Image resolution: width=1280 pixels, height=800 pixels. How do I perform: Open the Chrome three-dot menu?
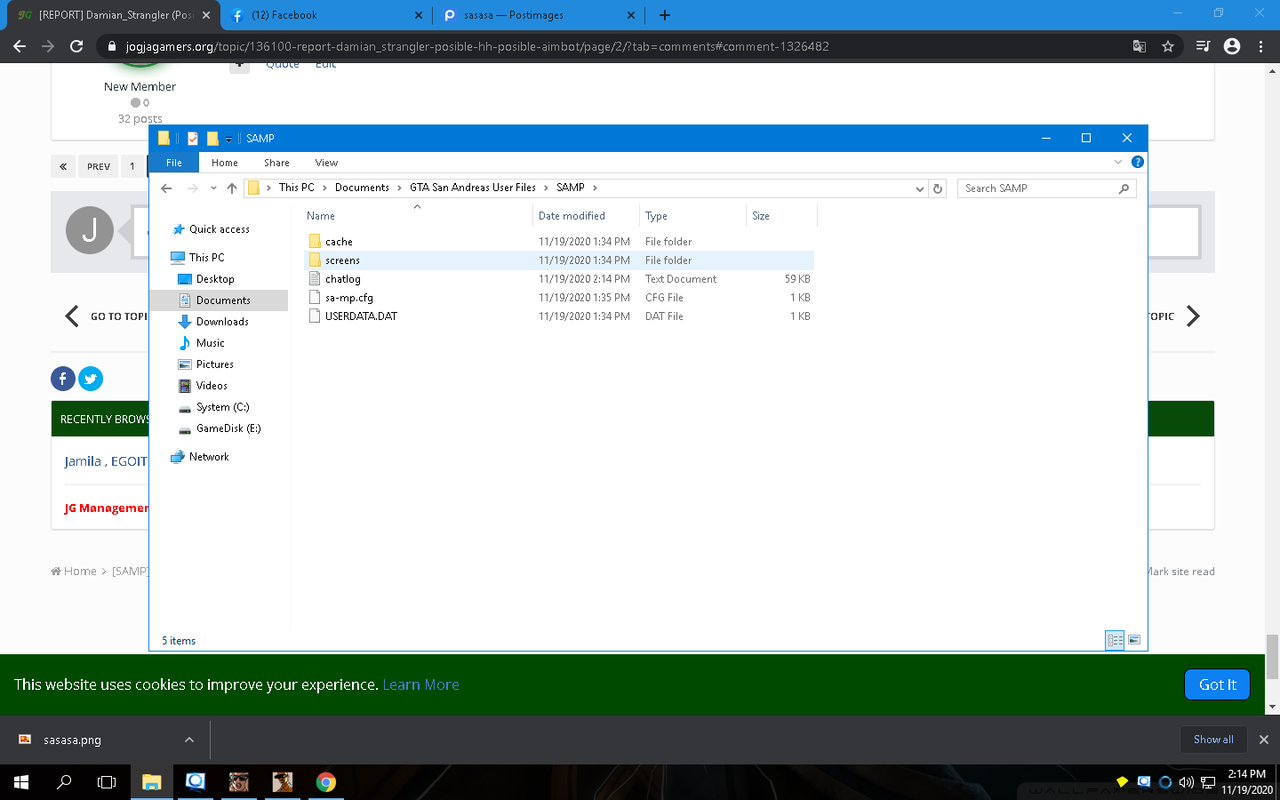(x=1259, y=46)
